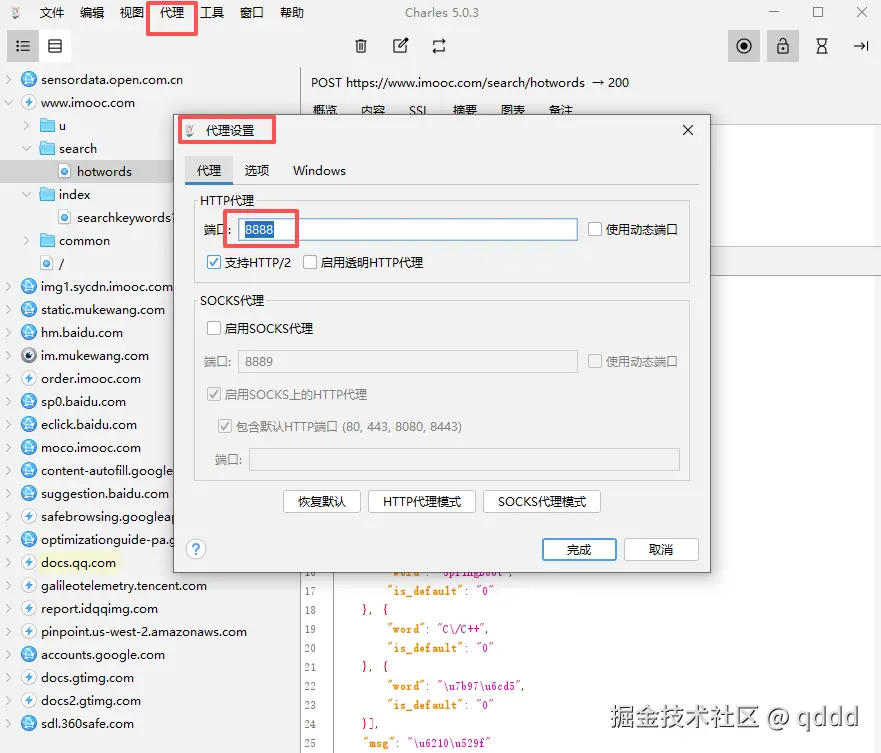The height and width of the screenshot is (753, 881).
Task: Click the 完成 button
Action: pyautogui.click(x=579, y=550)
